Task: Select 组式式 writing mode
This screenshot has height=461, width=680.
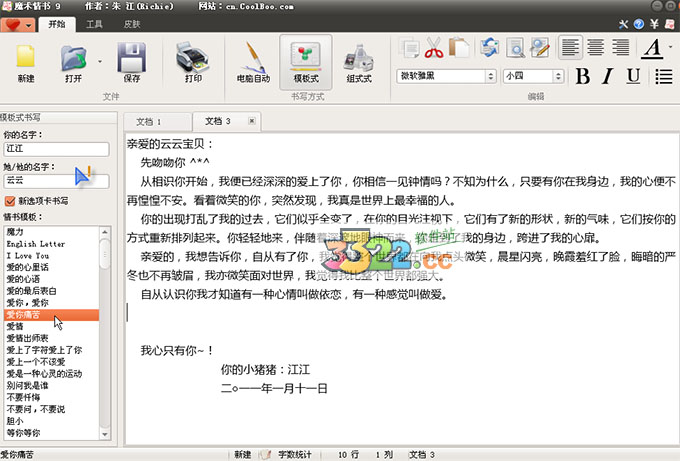Action: pos(359,63)
